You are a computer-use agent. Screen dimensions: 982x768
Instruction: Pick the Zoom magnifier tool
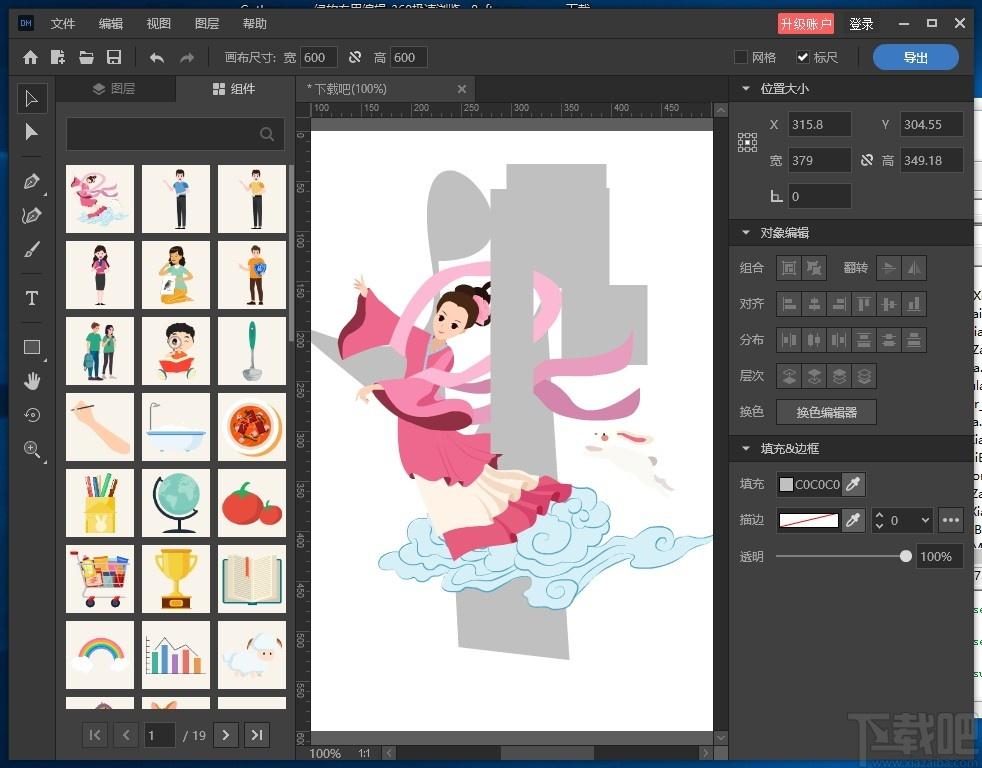[x=31, y=449]
